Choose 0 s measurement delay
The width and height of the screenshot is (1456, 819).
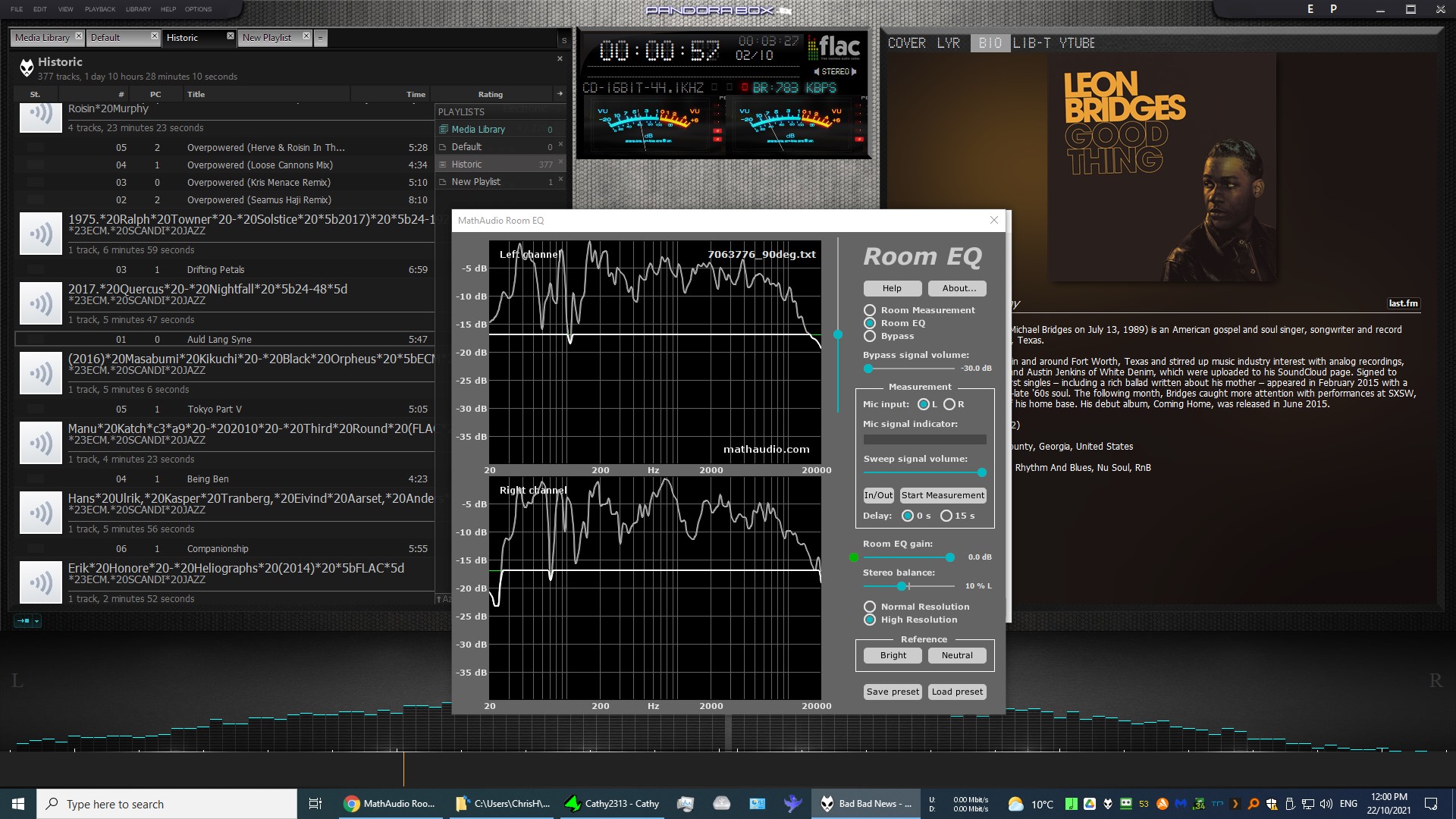[x=908, y=516]
